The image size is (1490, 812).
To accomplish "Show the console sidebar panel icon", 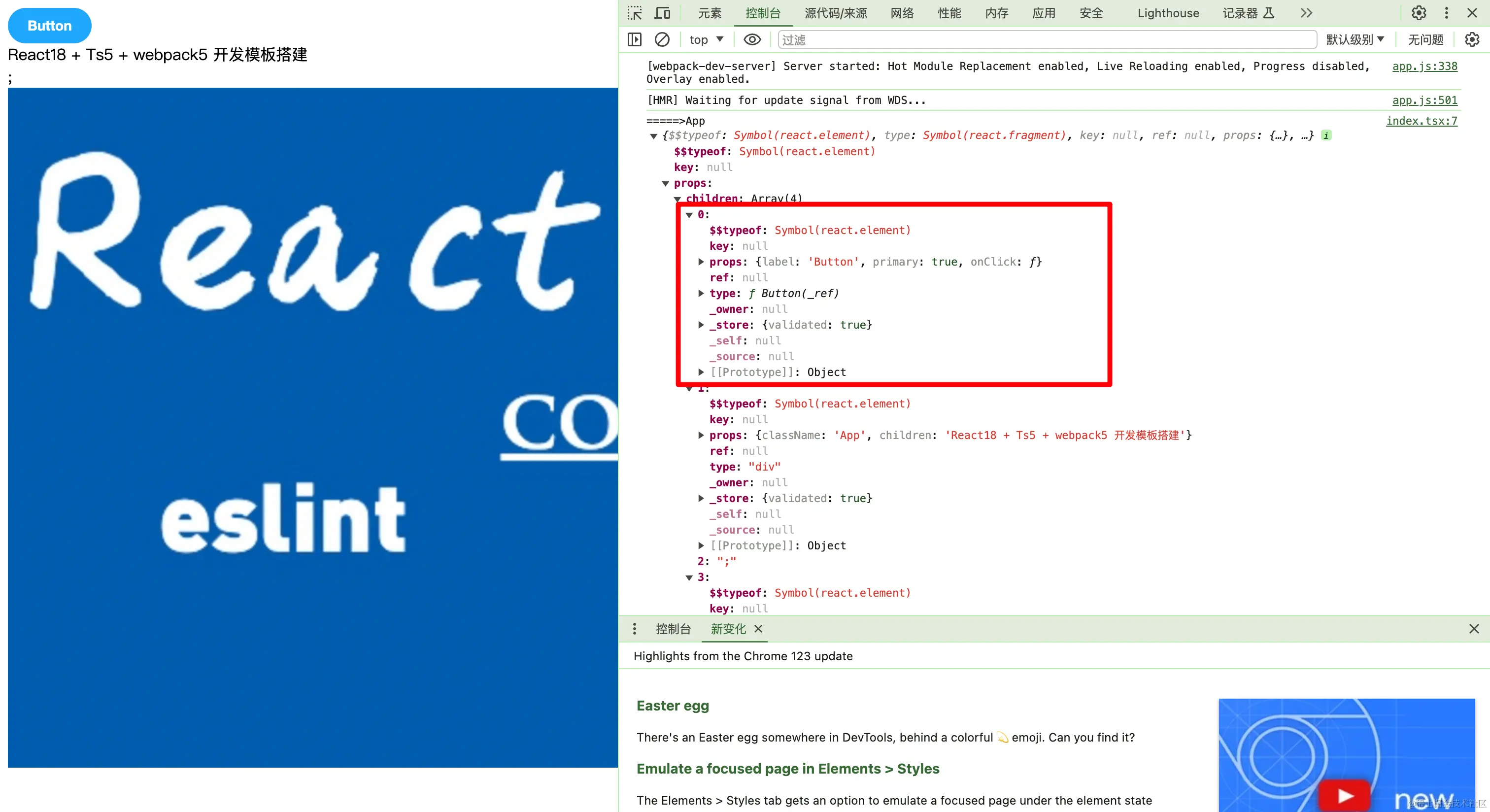I will (635, 39).
